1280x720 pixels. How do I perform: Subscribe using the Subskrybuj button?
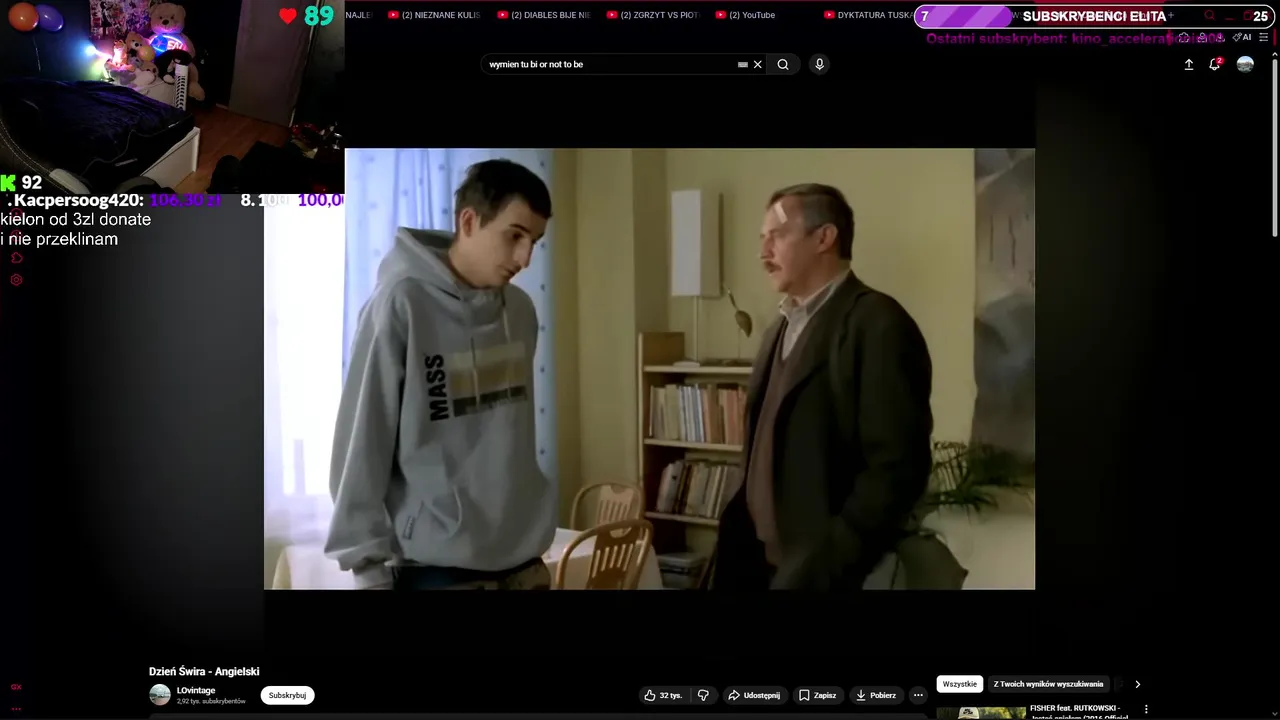pos(287,695)
